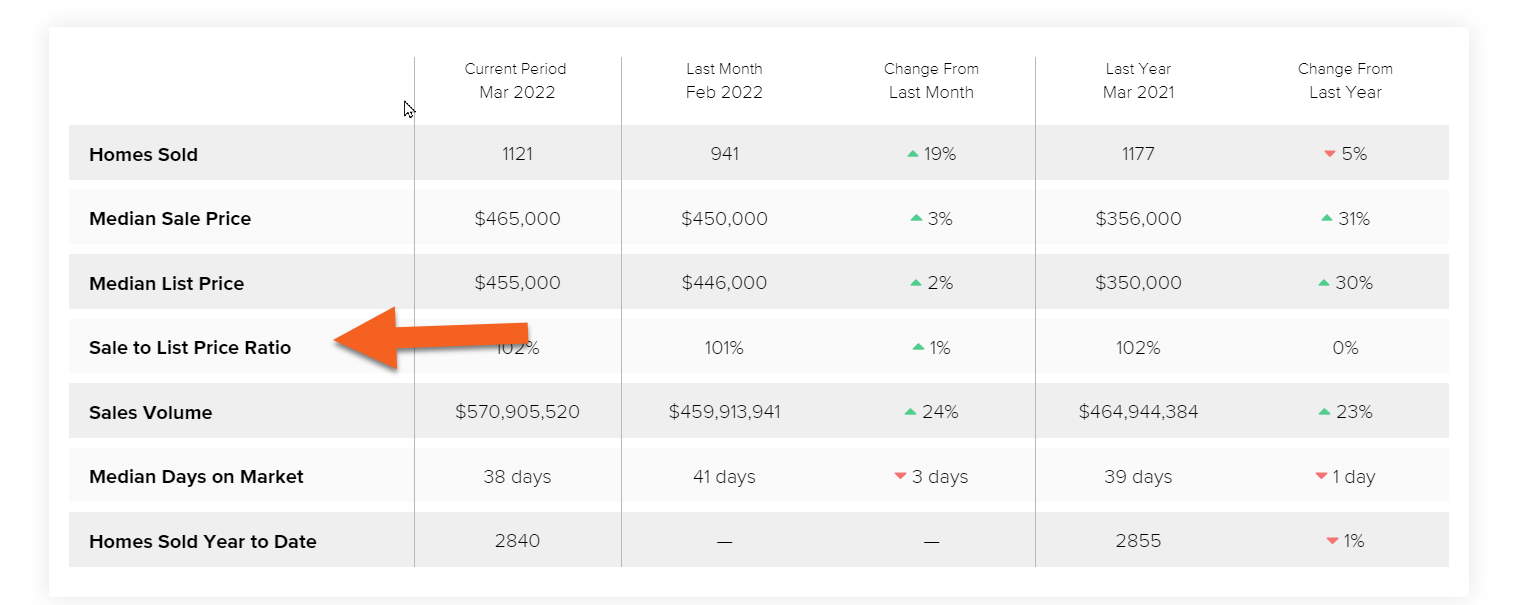1540x605 pixels.
Task: Click green arrow beside 24% Sales Volume change
Action: pyautogui.click(x=910, y=412)
